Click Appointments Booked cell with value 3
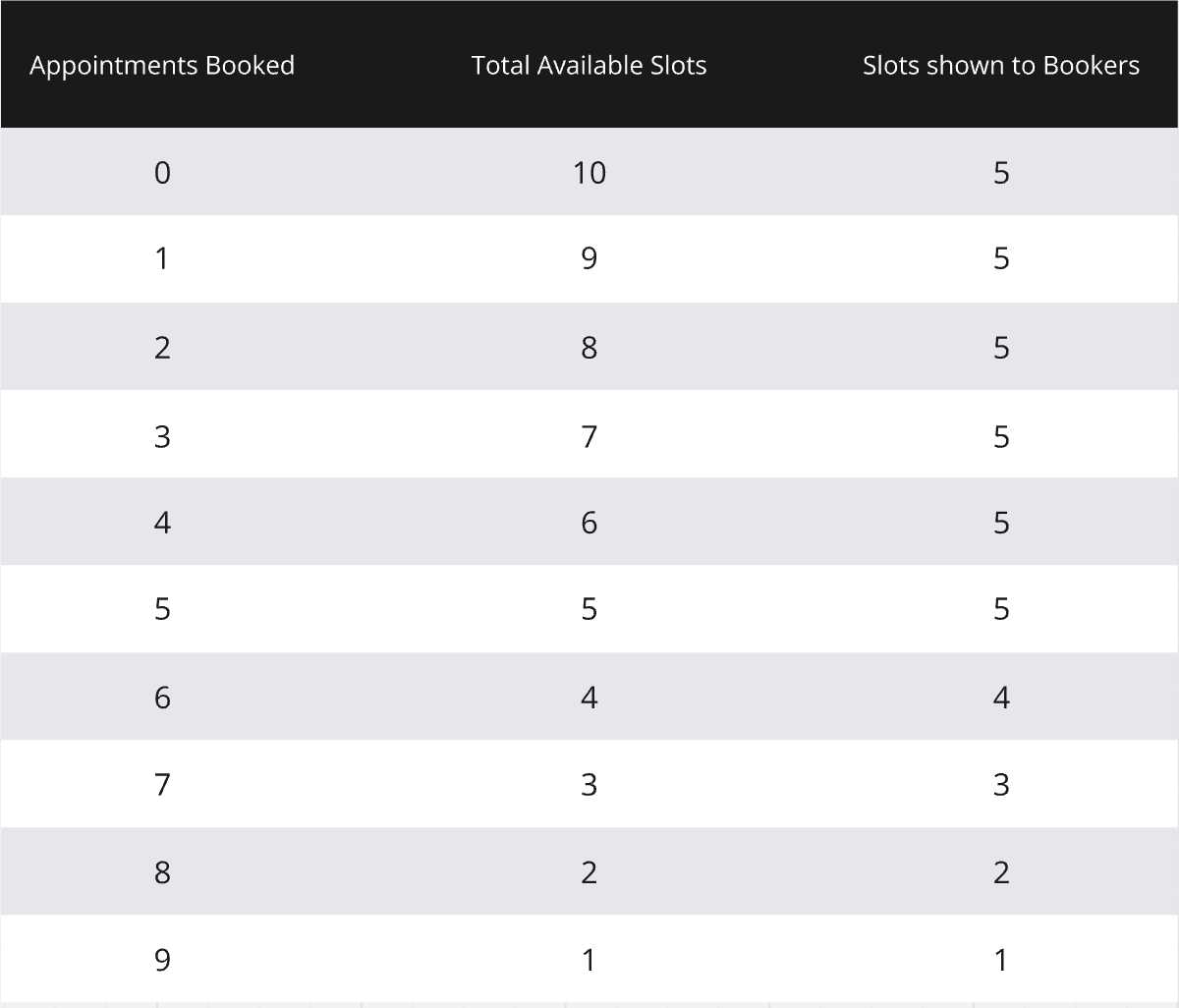1179x1008 pixels. pyautogui.click(x=162, y=435)
